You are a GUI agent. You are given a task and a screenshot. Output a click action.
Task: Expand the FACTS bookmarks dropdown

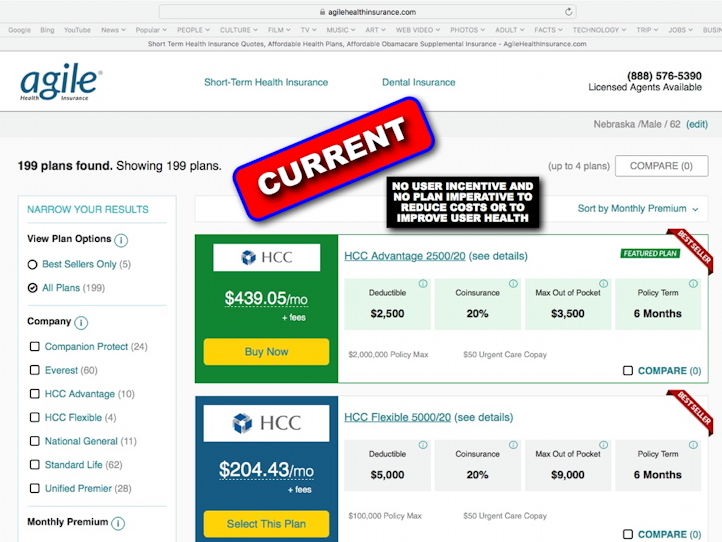pyautogui.click(x=548, y=30)
